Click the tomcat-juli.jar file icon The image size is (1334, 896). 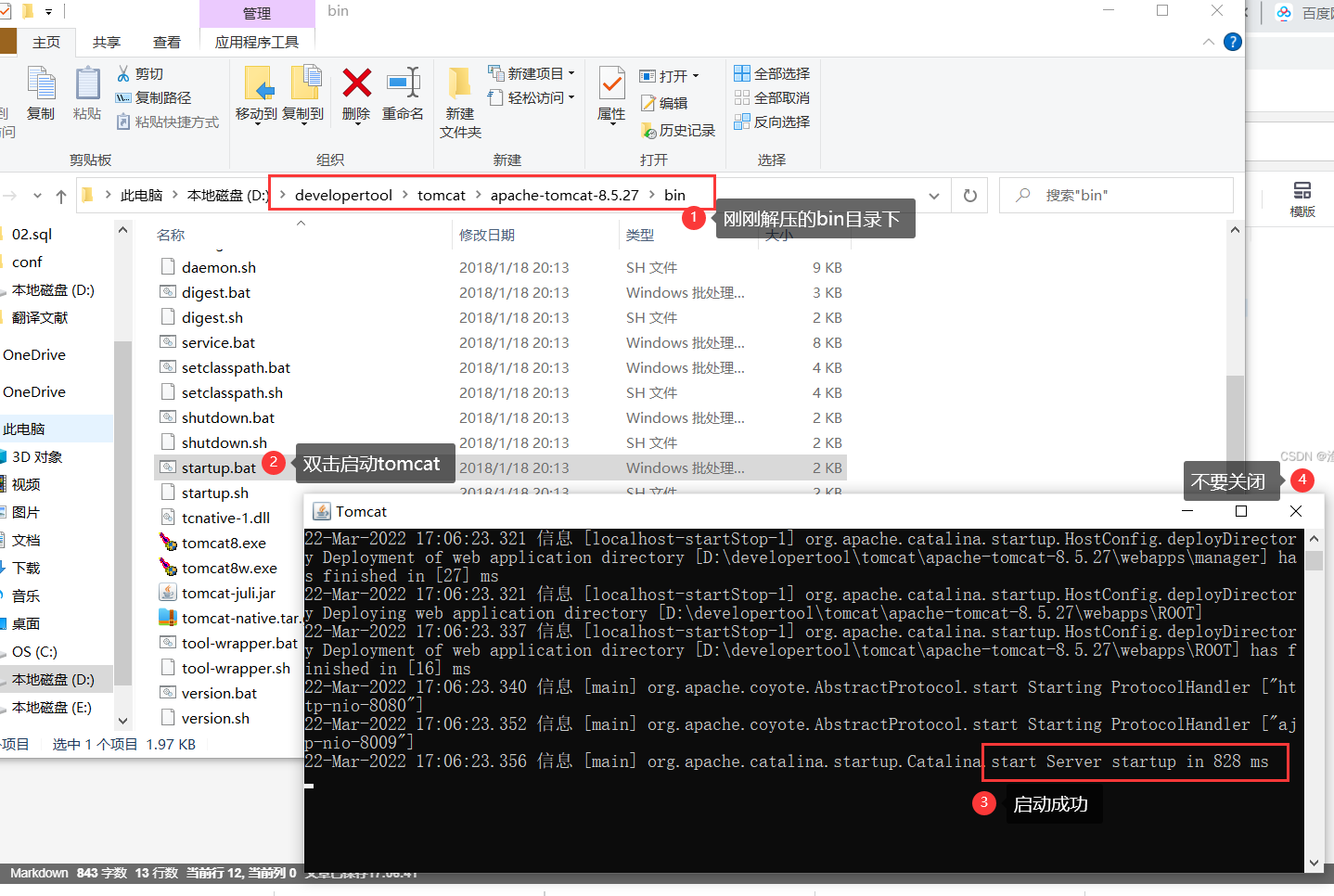[x=168, y=593]
